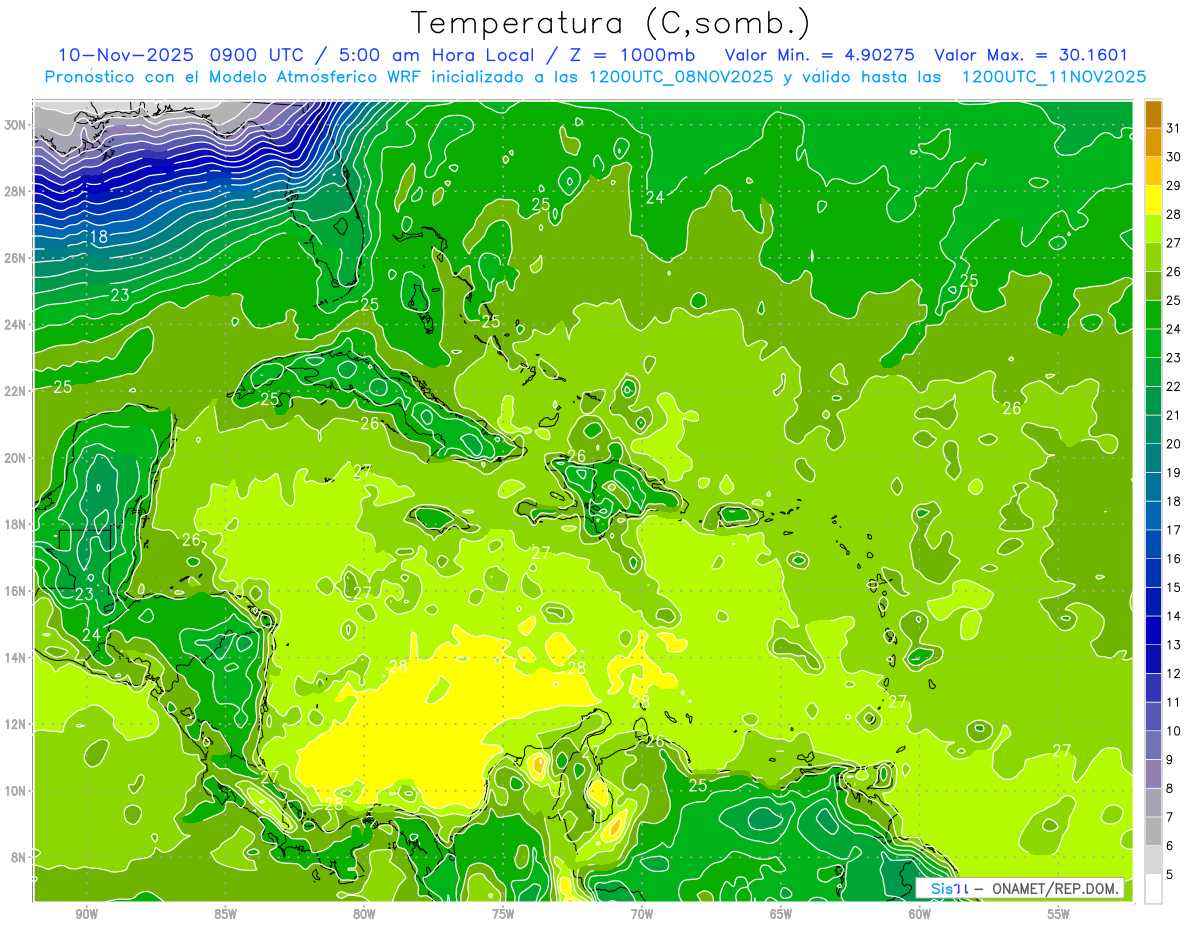Image resolution: width=1200 pixels, height=927 pixels.
Task: Click the "75W" longitude label
Action: (503, 914)
